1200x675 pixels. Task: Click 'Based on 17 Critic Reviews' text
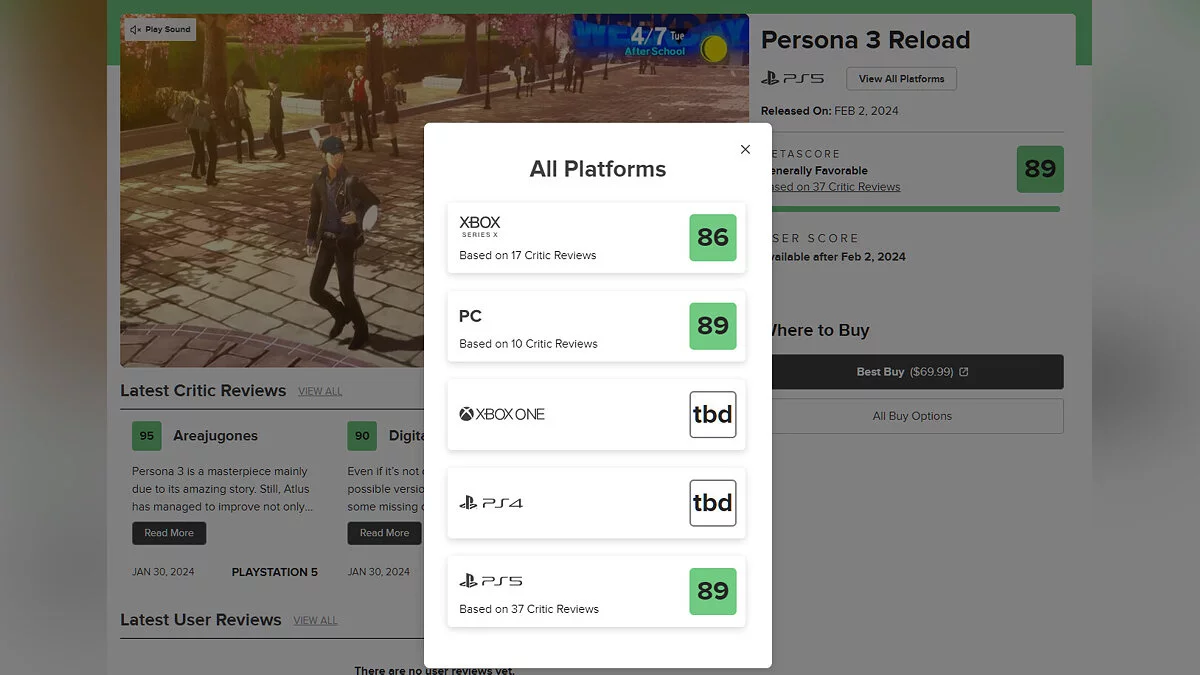[528, 255]
